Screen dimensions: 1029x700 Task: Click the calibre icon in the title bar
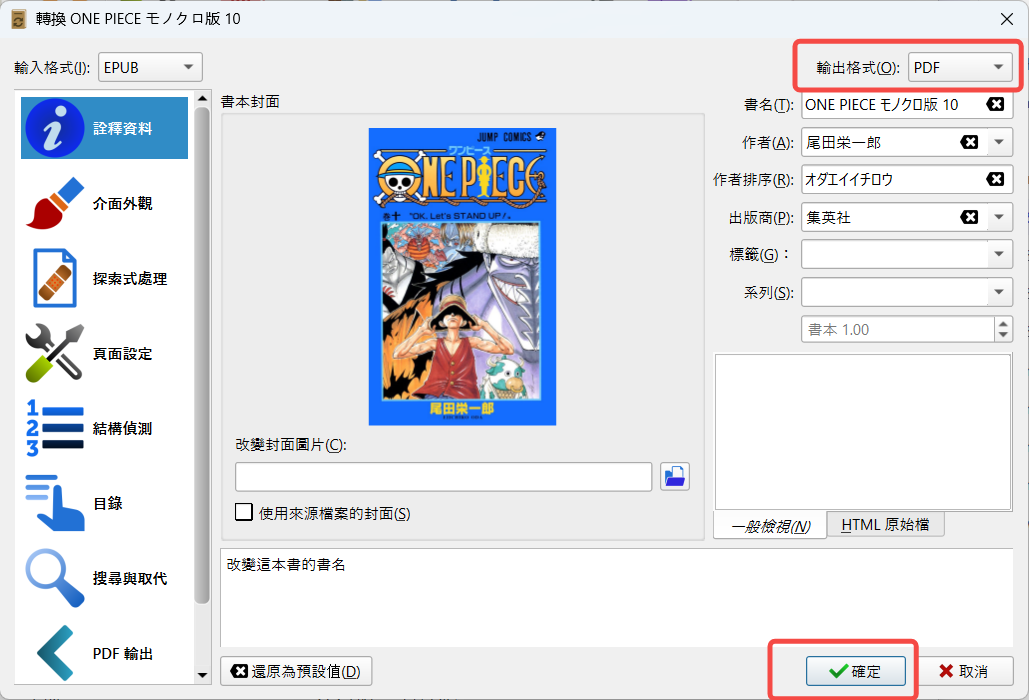(x=18, y=19)
